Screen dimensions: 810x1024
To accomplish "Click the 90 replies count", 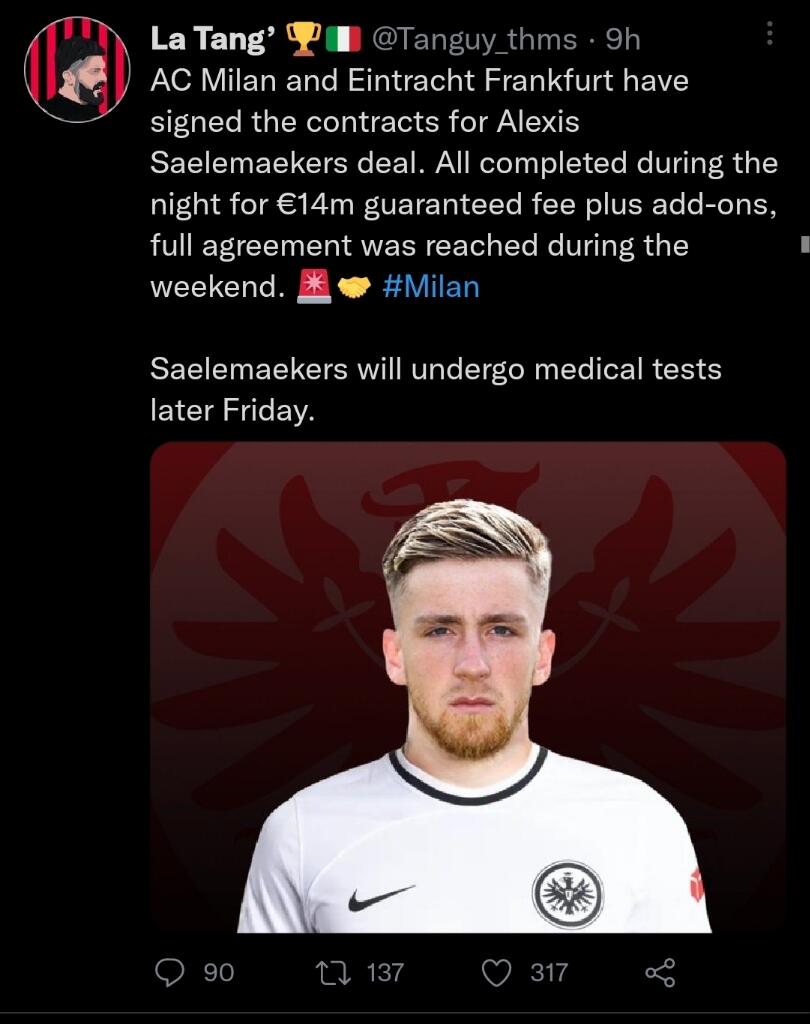I will (x=218, y=972).
